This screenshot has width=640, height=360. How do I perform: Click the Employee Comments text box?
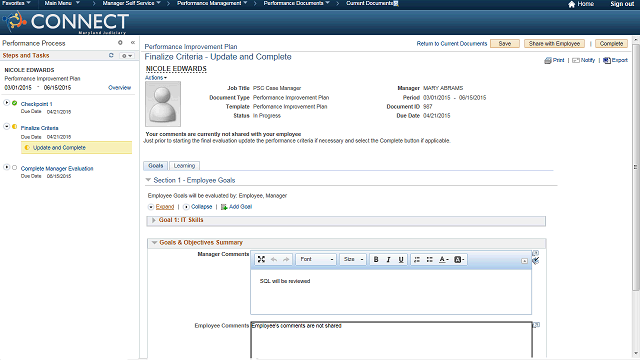[x=391, y=340]
